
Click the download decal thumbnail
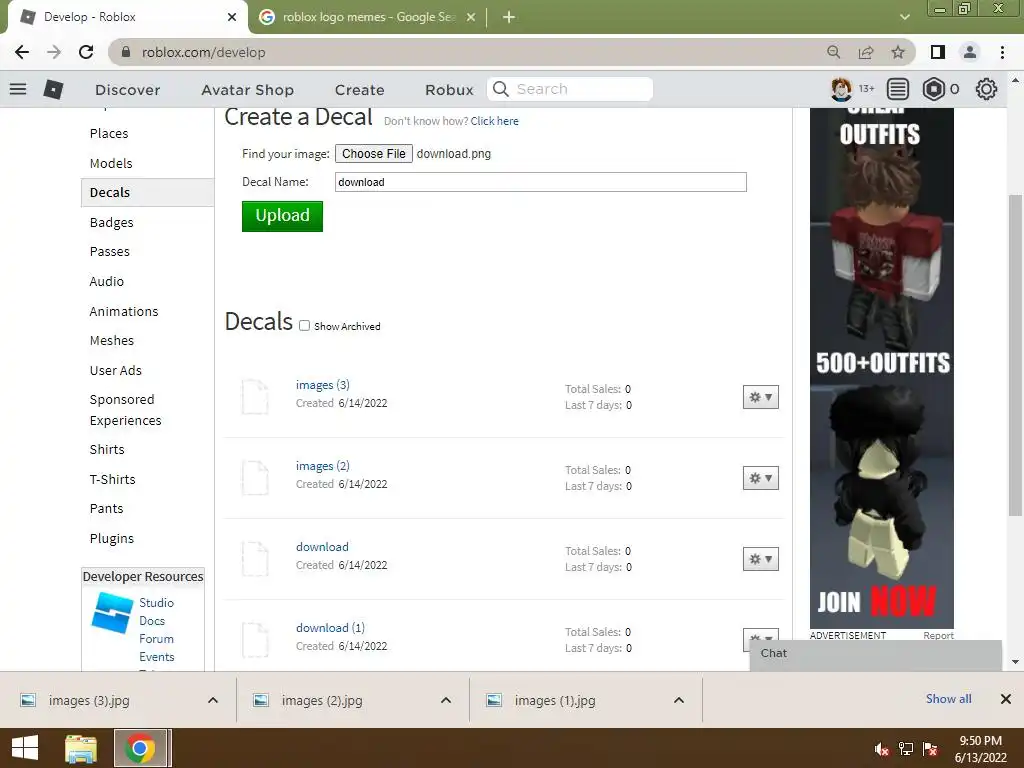(x=255, y=558)
